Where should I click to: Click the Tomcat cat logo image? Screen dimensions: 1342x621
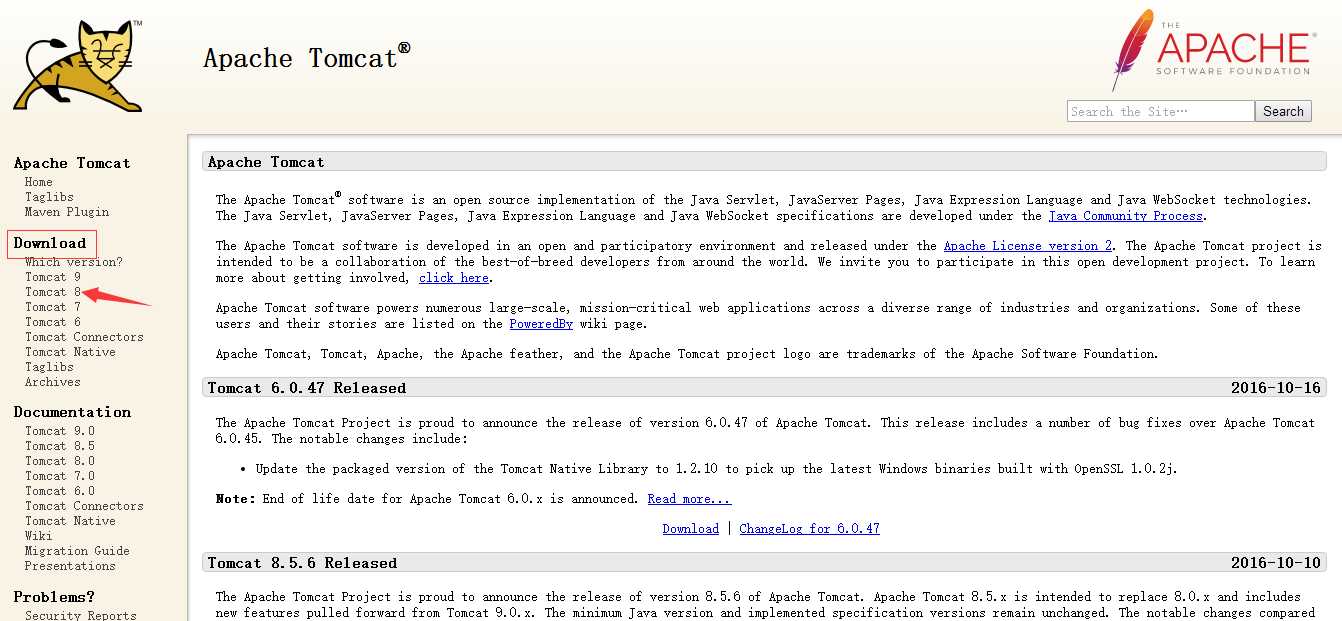pyautogui.click(x=78, y=65)
